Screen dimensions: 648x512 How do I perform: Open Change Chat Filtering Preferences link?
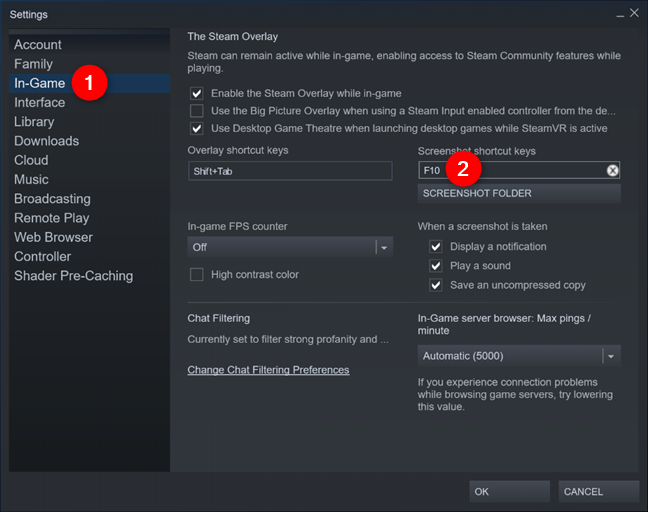(x=268, y=370)
